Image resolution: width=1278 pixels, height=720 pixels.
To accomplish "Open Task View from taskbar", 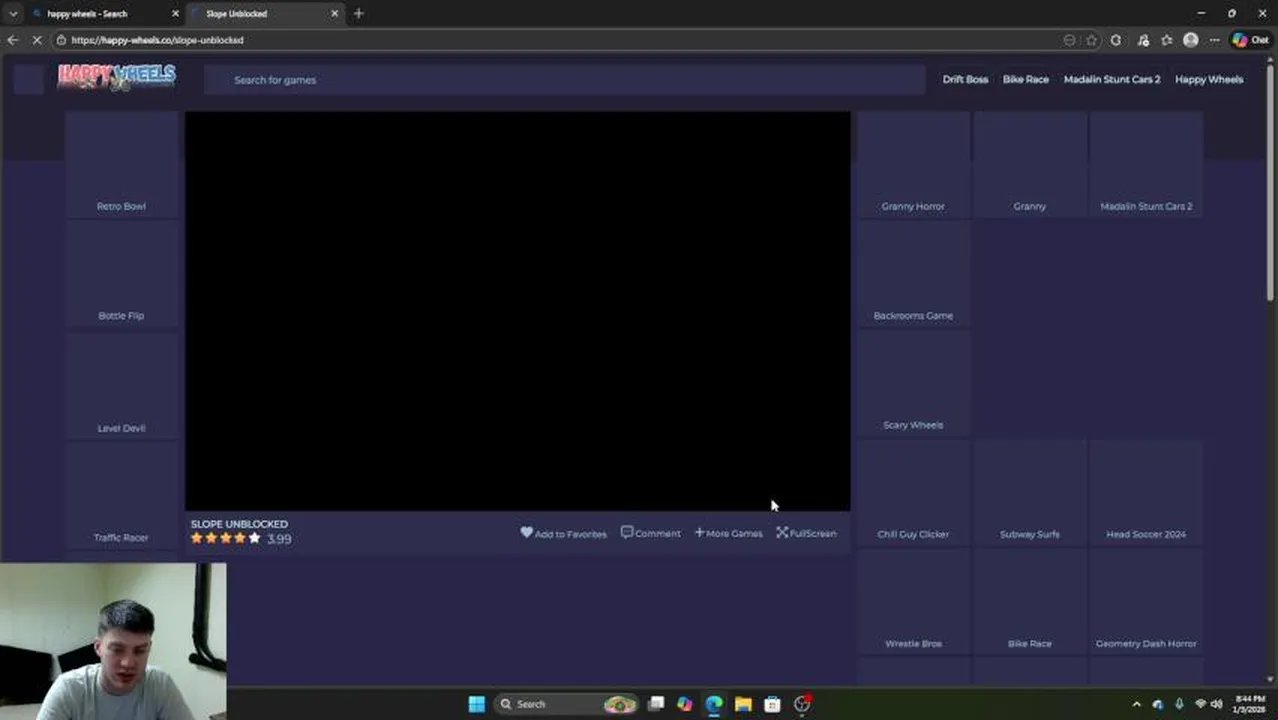I will (x=656, y=704).
